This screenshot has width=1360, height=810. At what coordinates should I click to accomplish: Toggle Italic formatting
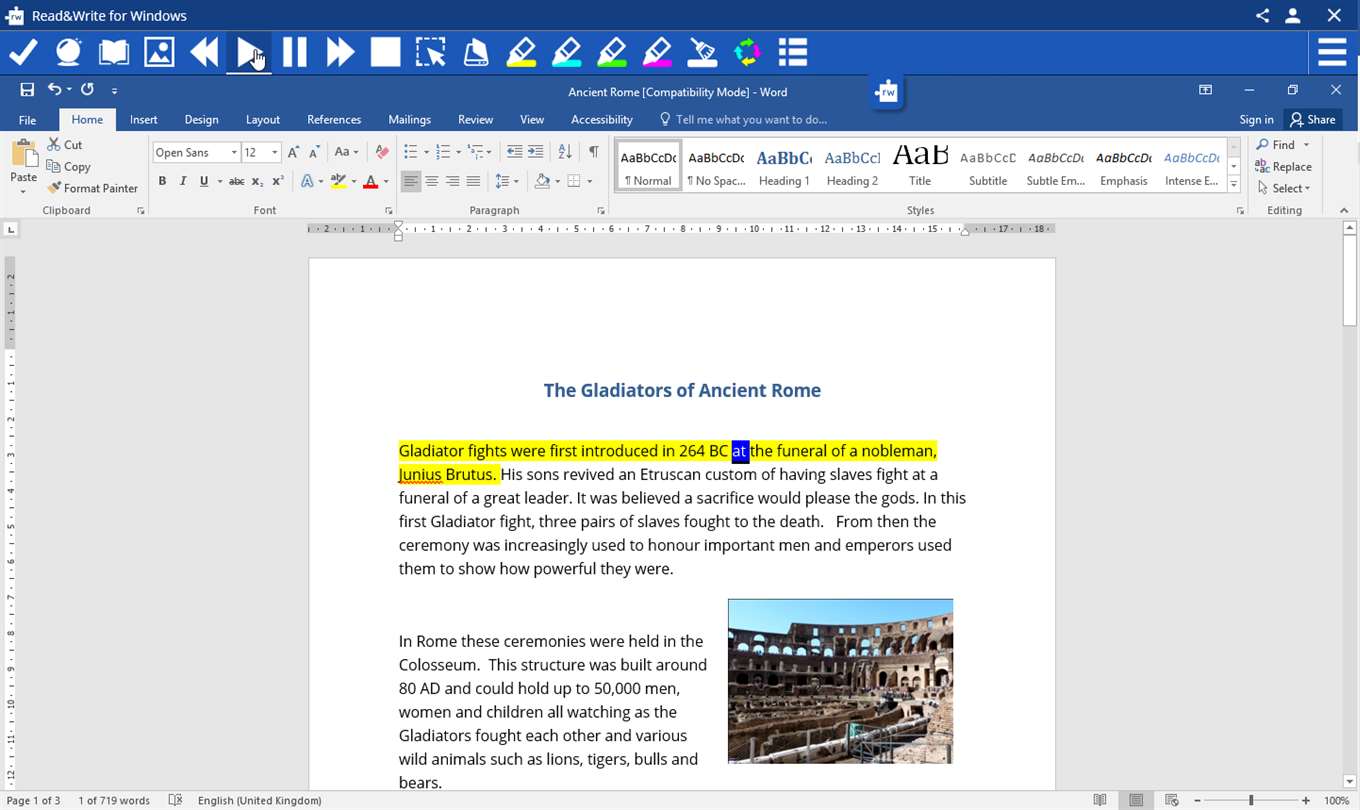183,181
